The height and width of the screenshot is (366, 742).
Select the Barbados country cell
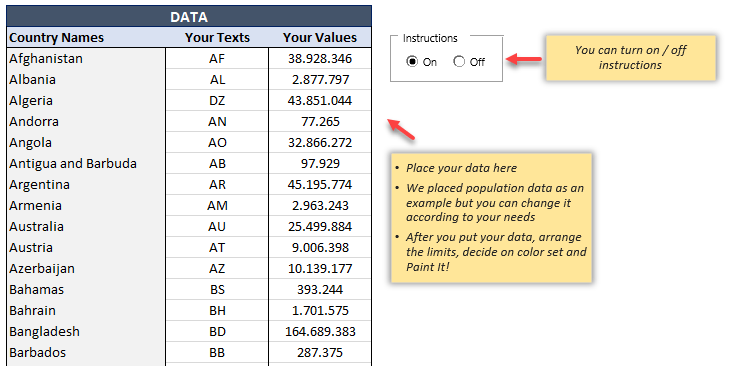[x=86, y=352]
